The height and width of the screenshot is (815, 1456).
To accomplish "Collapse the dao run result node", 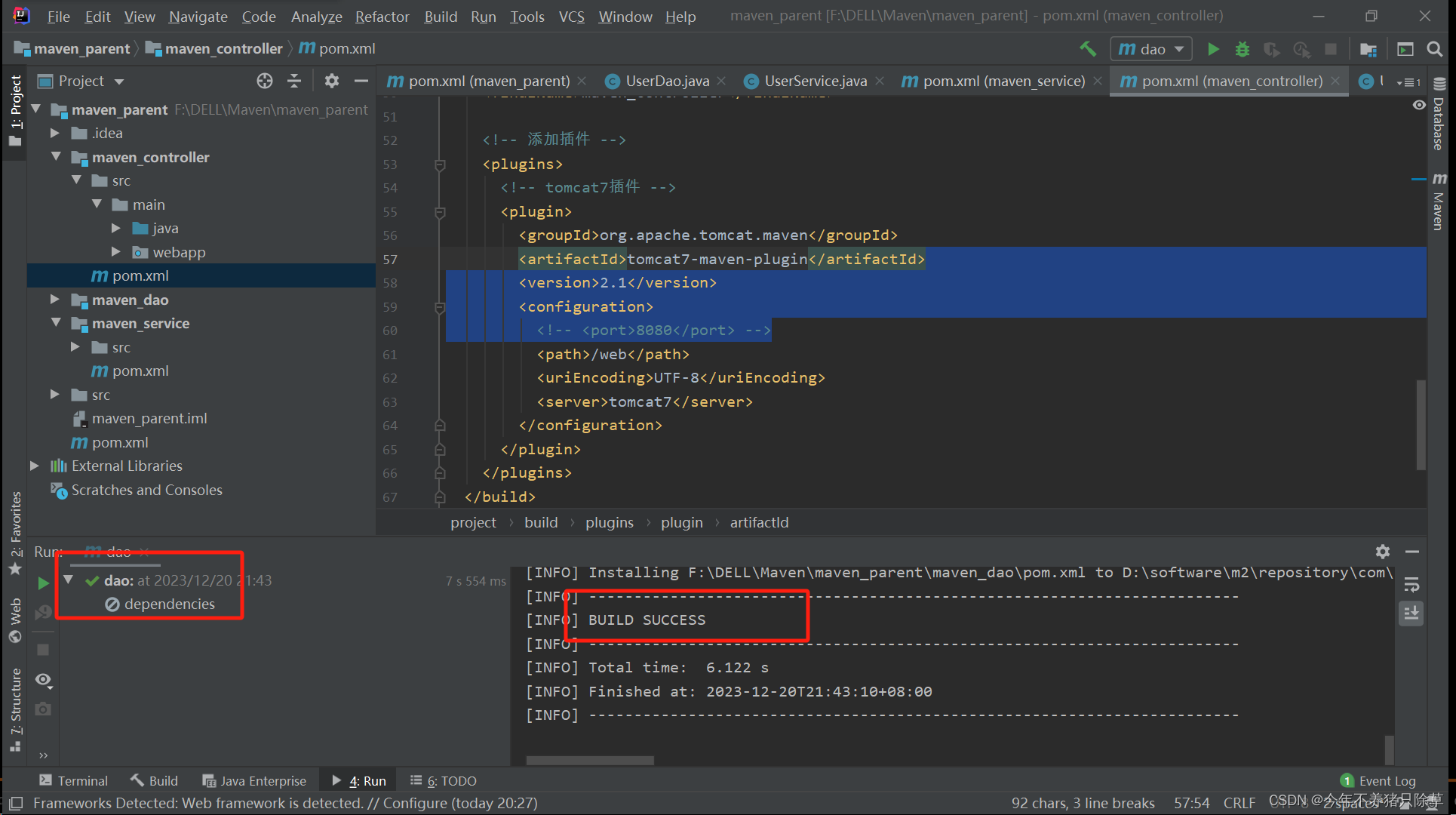I will pyautogui.click(x=69, y=580).
